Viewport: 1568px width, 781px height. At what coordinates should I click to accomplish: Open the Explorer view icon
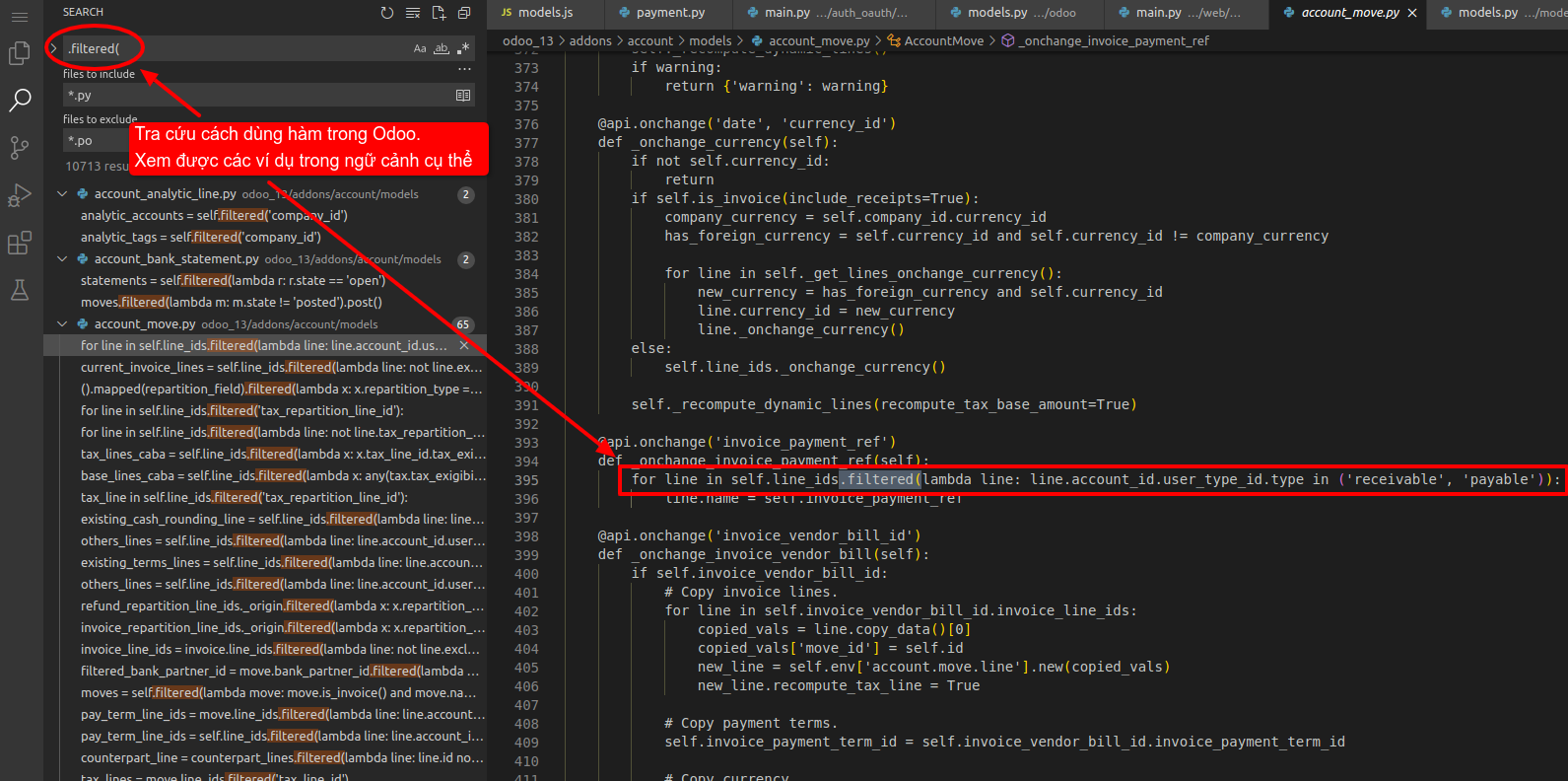click(19, 53)
